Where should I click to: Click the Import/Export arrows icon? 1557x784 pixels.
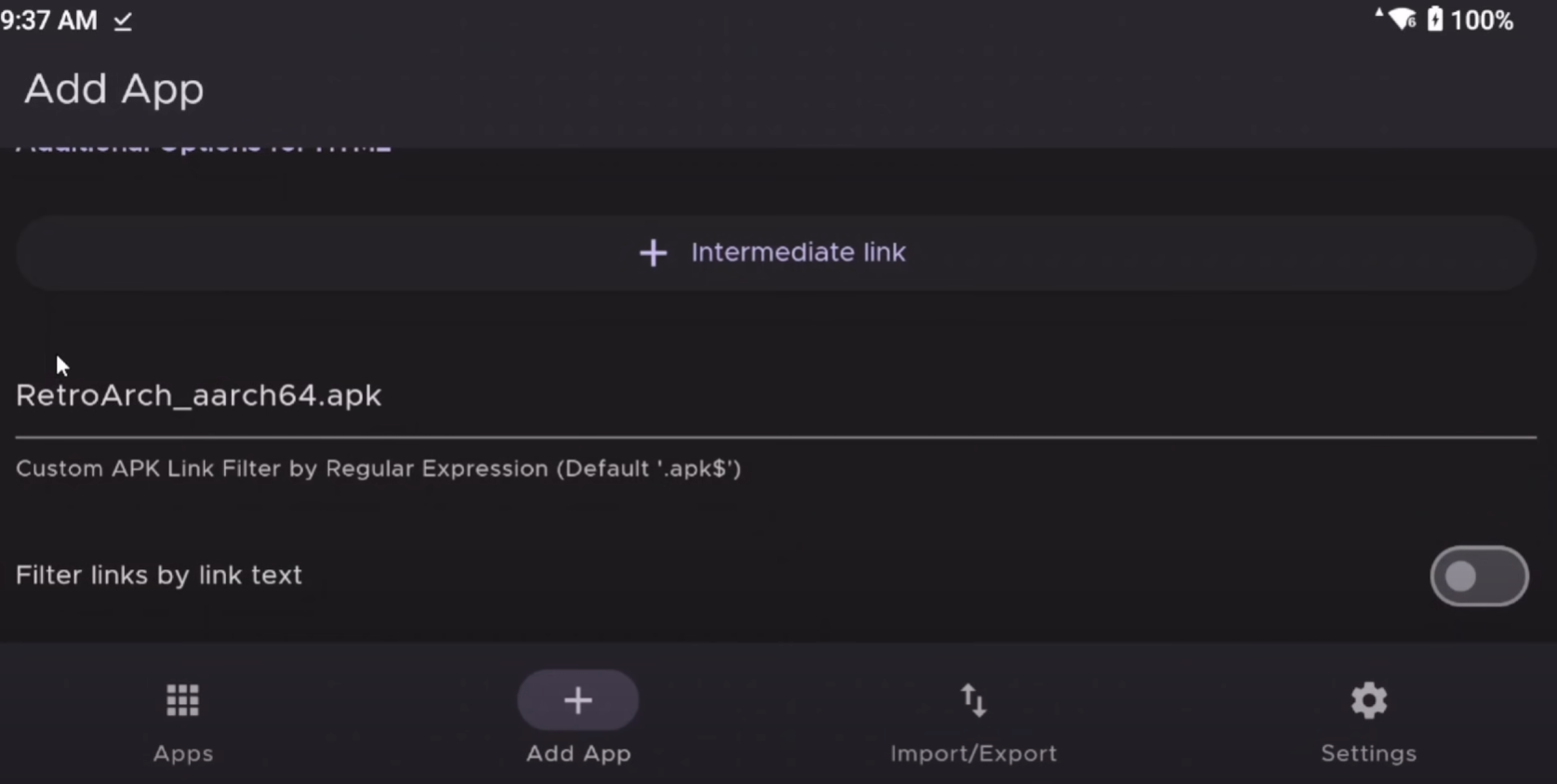973,700
